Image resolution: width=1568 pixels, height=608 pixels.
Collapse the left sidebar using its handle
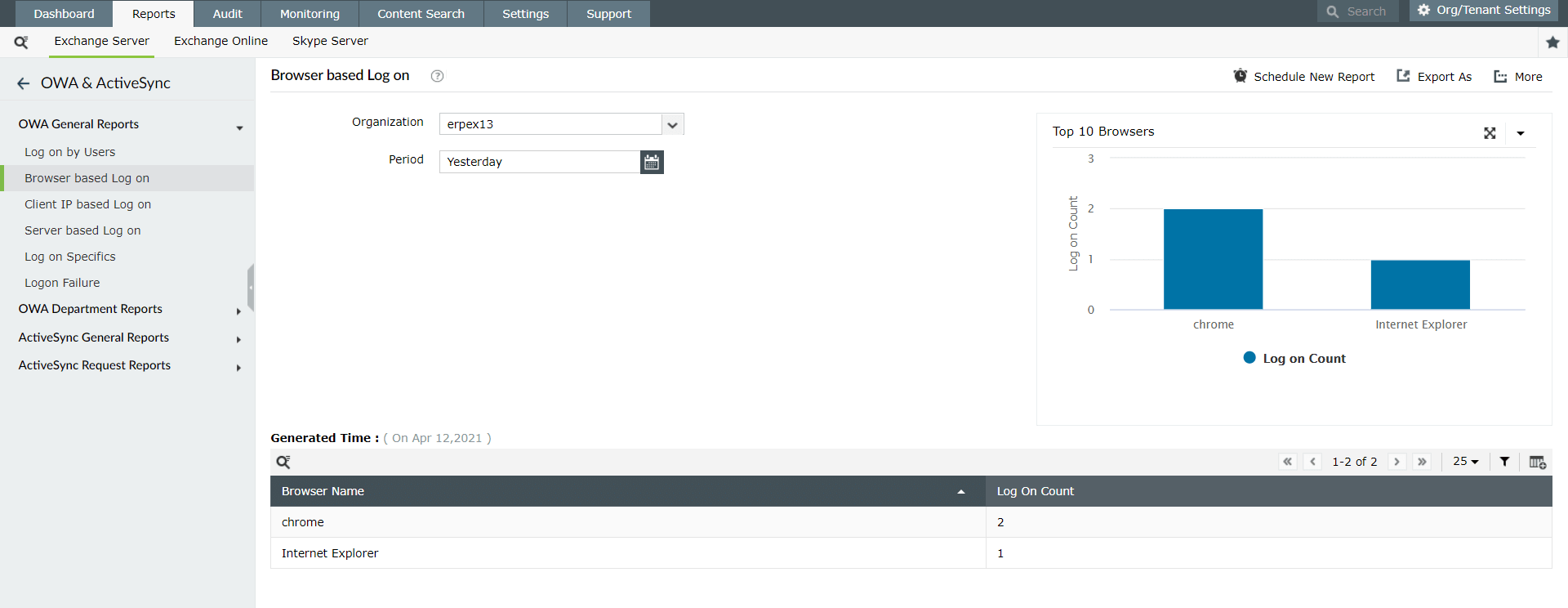(251, 288)
